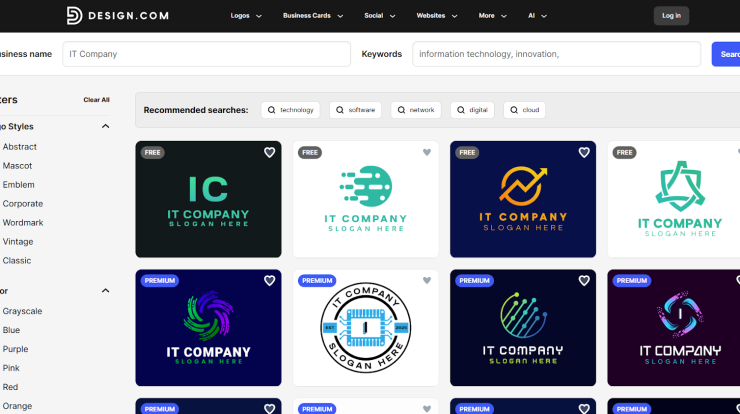Image resolution: width=740 pixels, height=414 pixels.
Task: Open the Logos dropdown menu
Action: tap(246, 16)
